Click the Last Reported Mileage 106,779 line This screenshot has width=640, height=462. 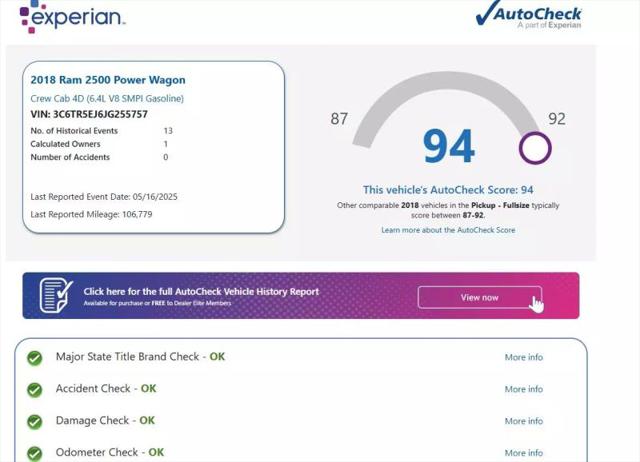click(91, 214)
